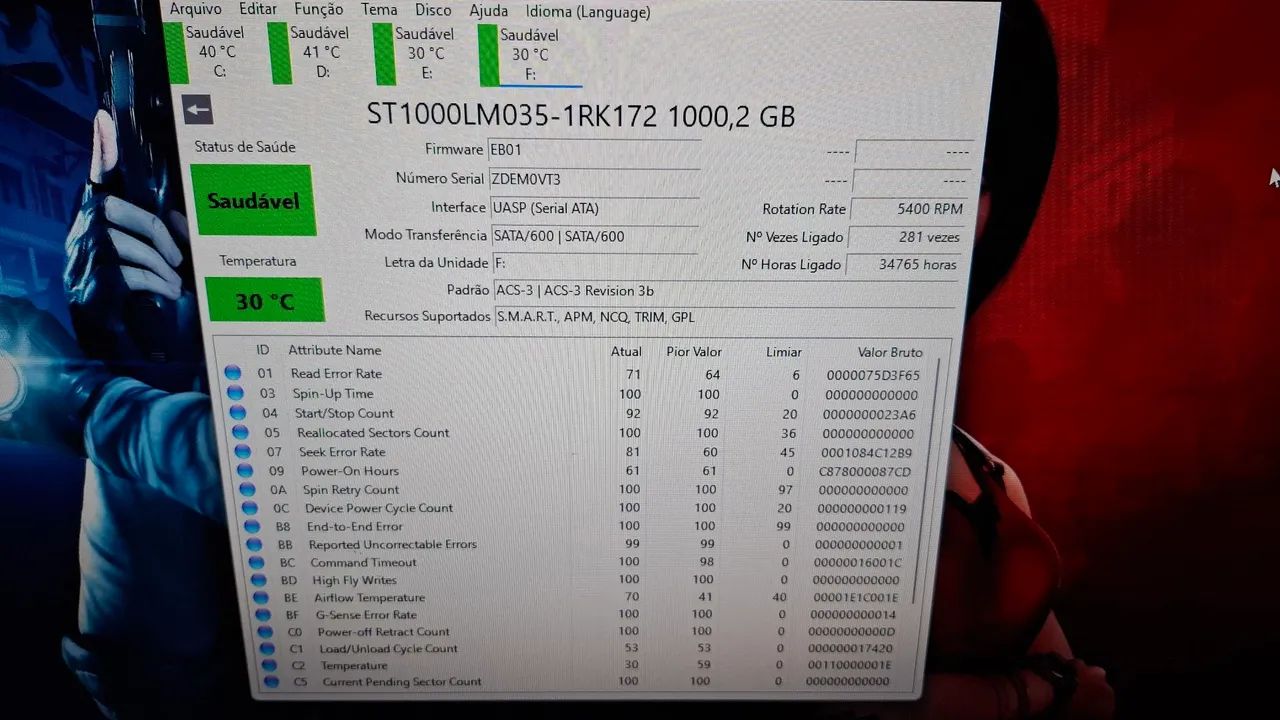This screenshot has height=720, width=1280.
Task: Open the Disco menu
Action: (x=433, y=9)
